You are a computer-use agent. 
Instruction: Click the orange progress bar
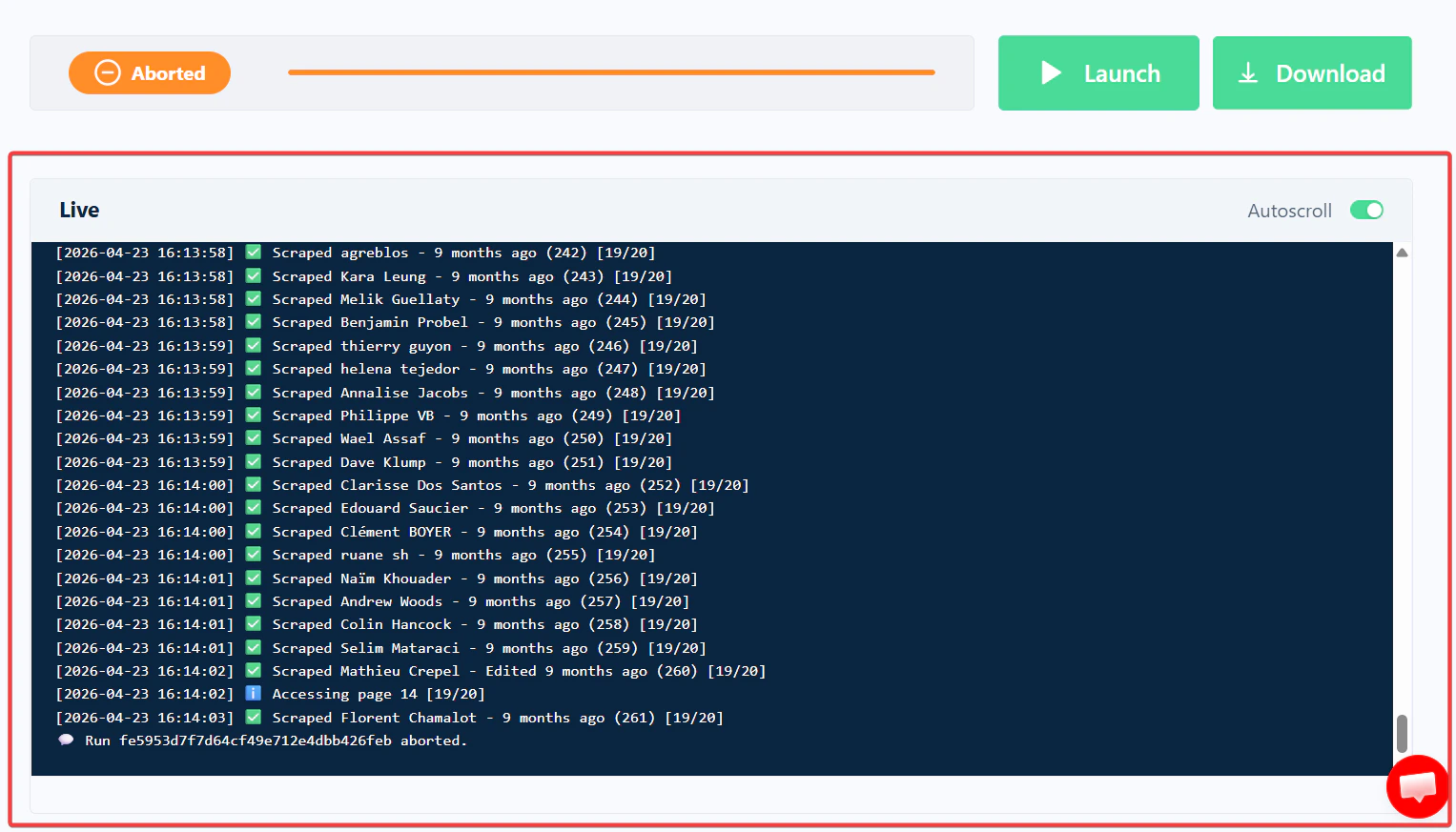point(611,72)
